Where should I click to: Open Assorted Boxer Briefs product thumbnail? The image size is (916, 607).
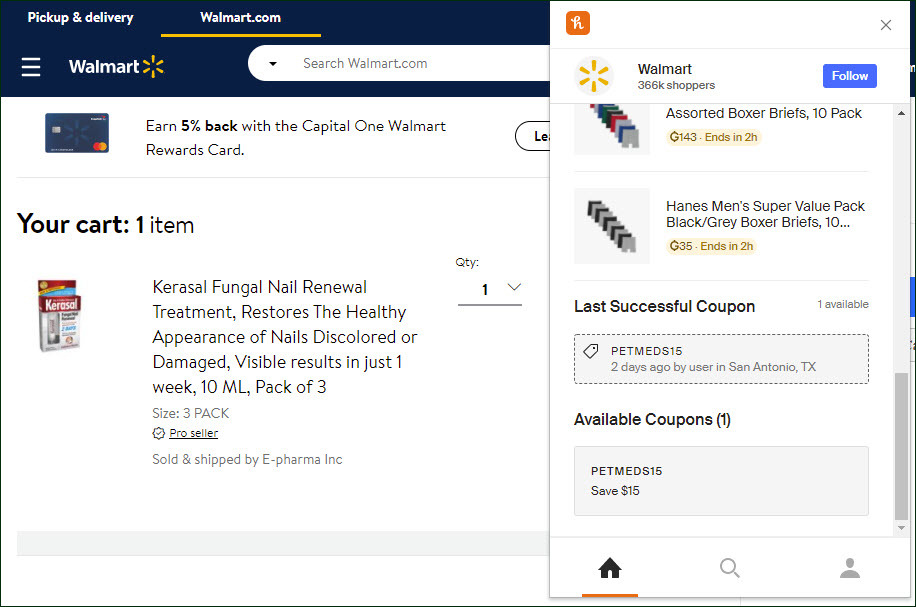coord(612,129)
